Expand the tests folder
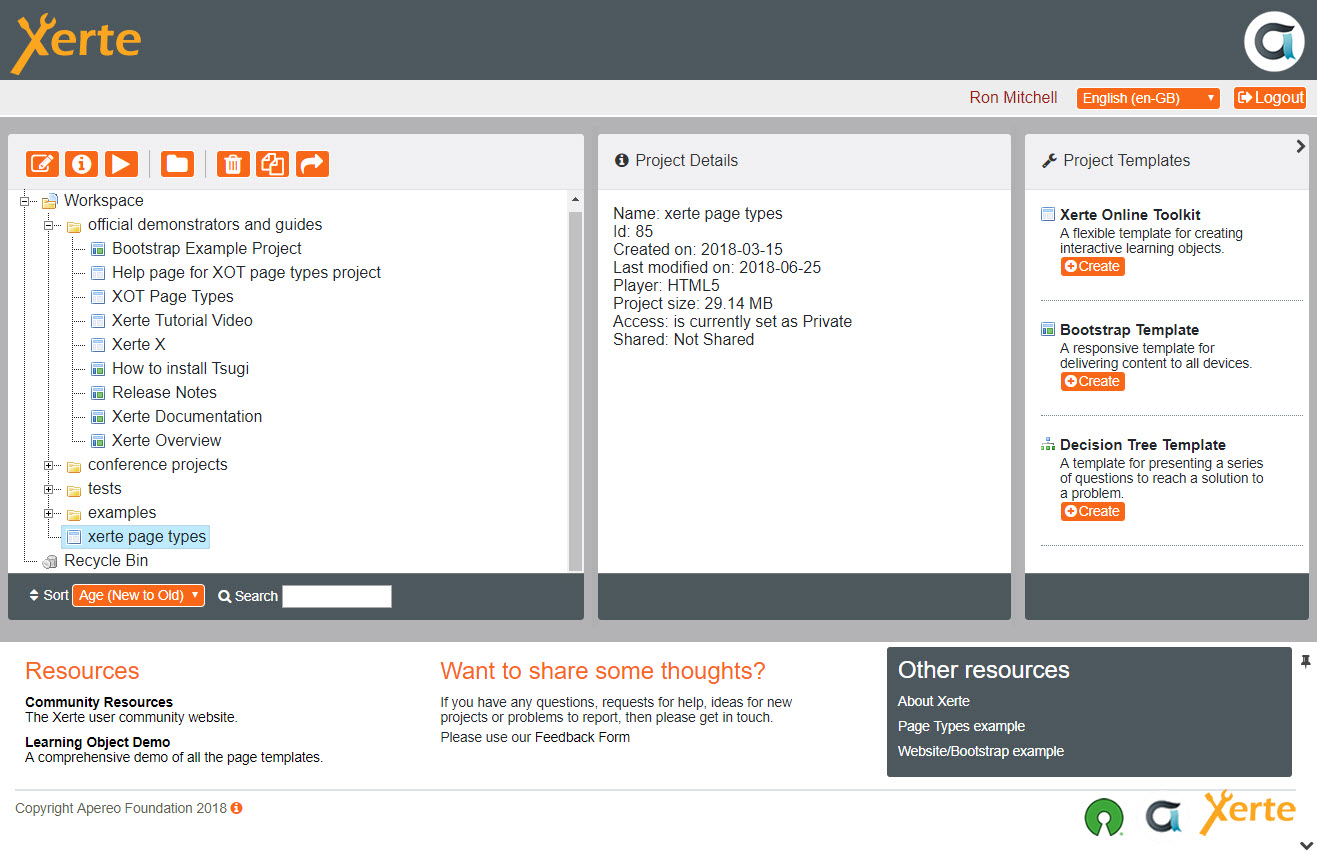This screenshot has width=1317, height=856. [48, 489]
